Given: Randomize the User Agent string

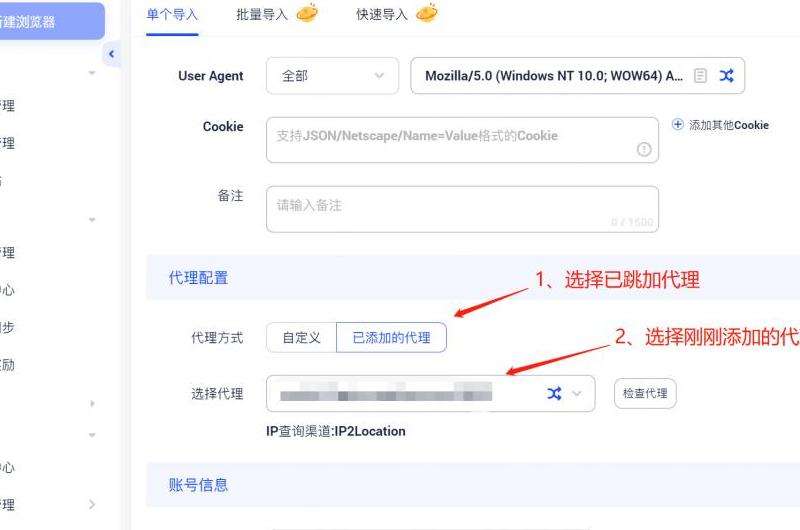Looking at the screenshot, I should pos(727,76).
